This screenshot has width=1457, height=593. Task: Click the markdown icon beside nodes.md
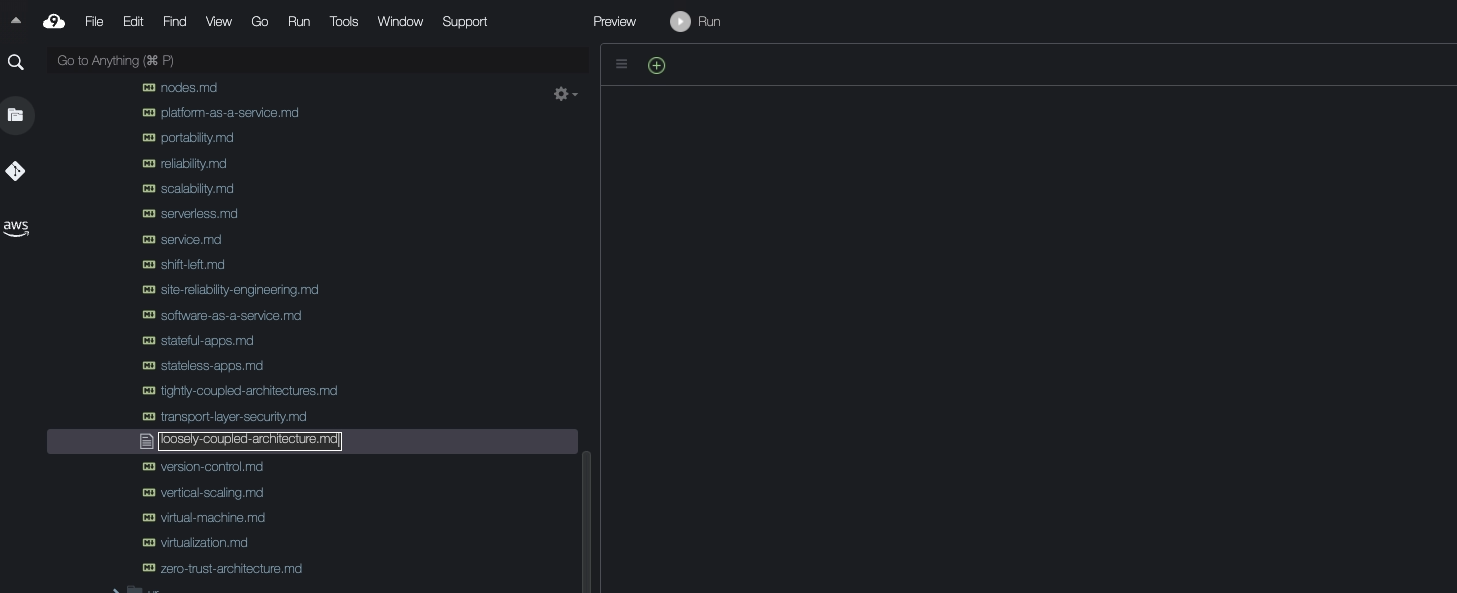(149, 87)
